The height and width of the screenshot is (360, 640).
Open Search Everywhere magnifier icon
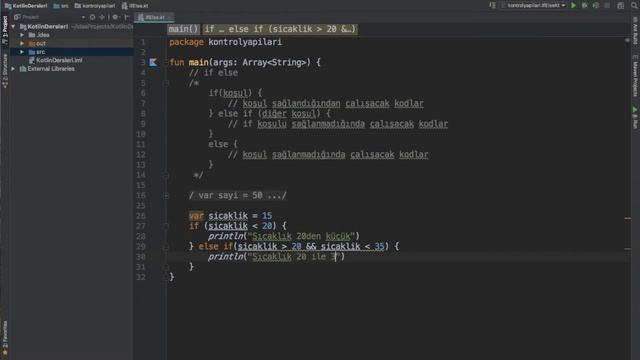point(634,6)
